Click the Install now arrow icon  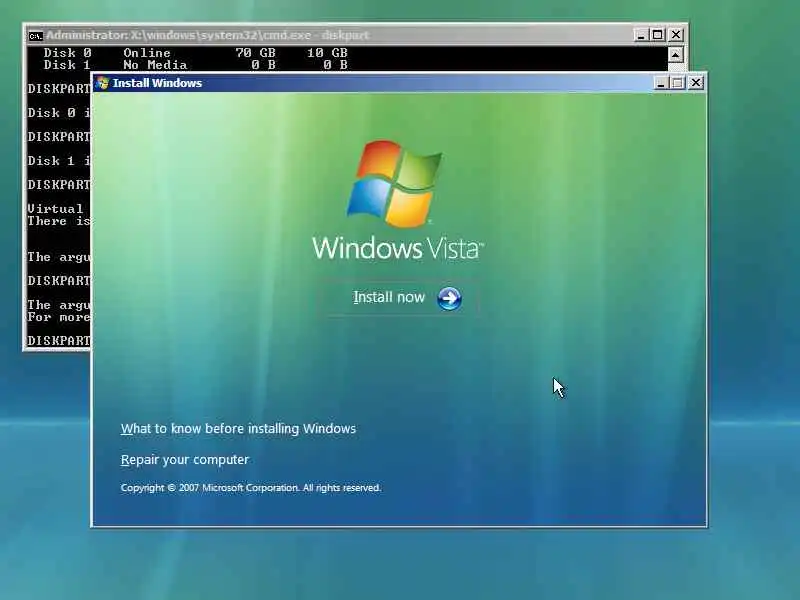tap(449, 298)
